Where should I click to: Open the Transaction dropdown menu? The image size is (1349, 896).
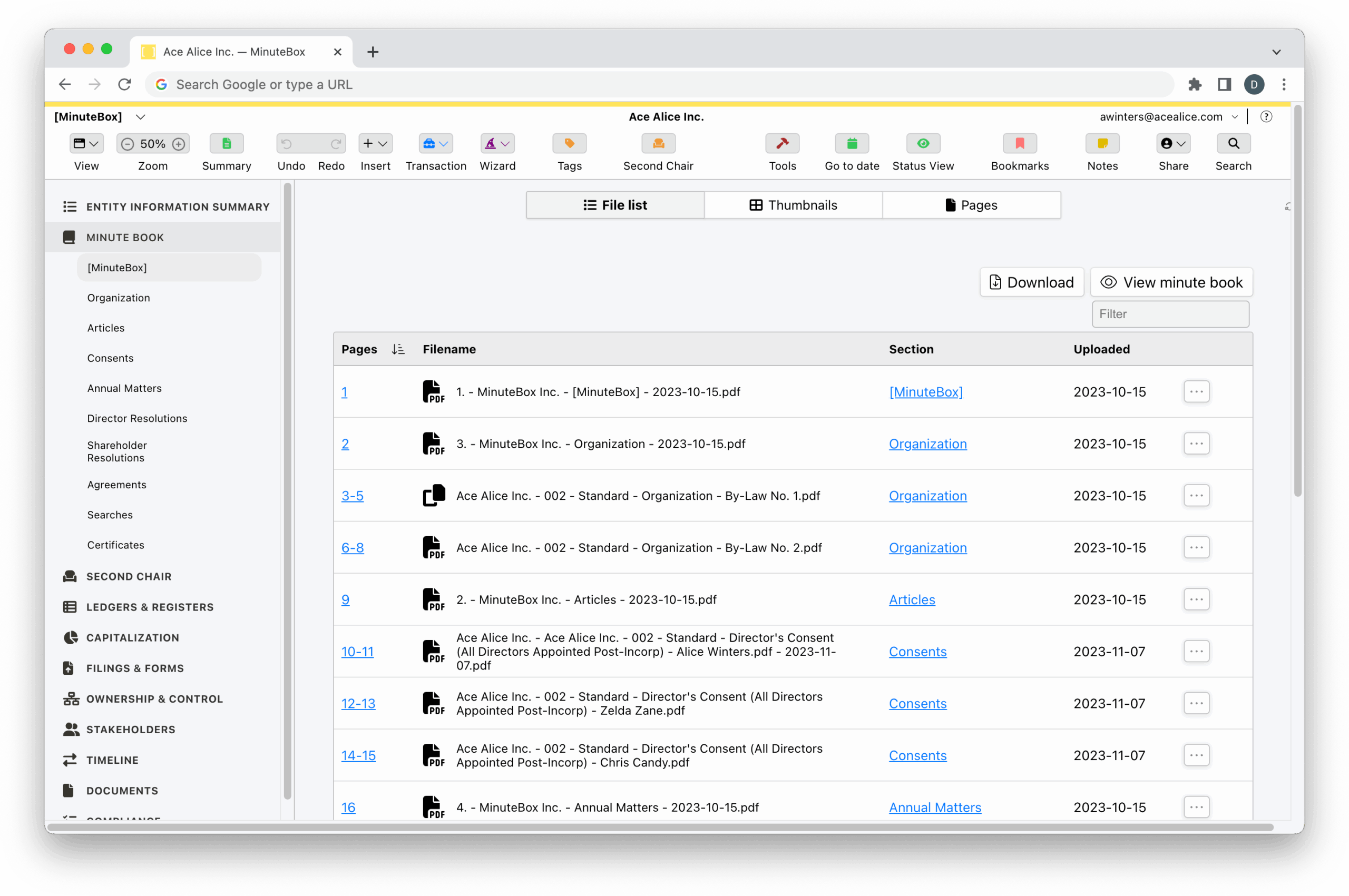pyautogui.click(x=436, y=143)
